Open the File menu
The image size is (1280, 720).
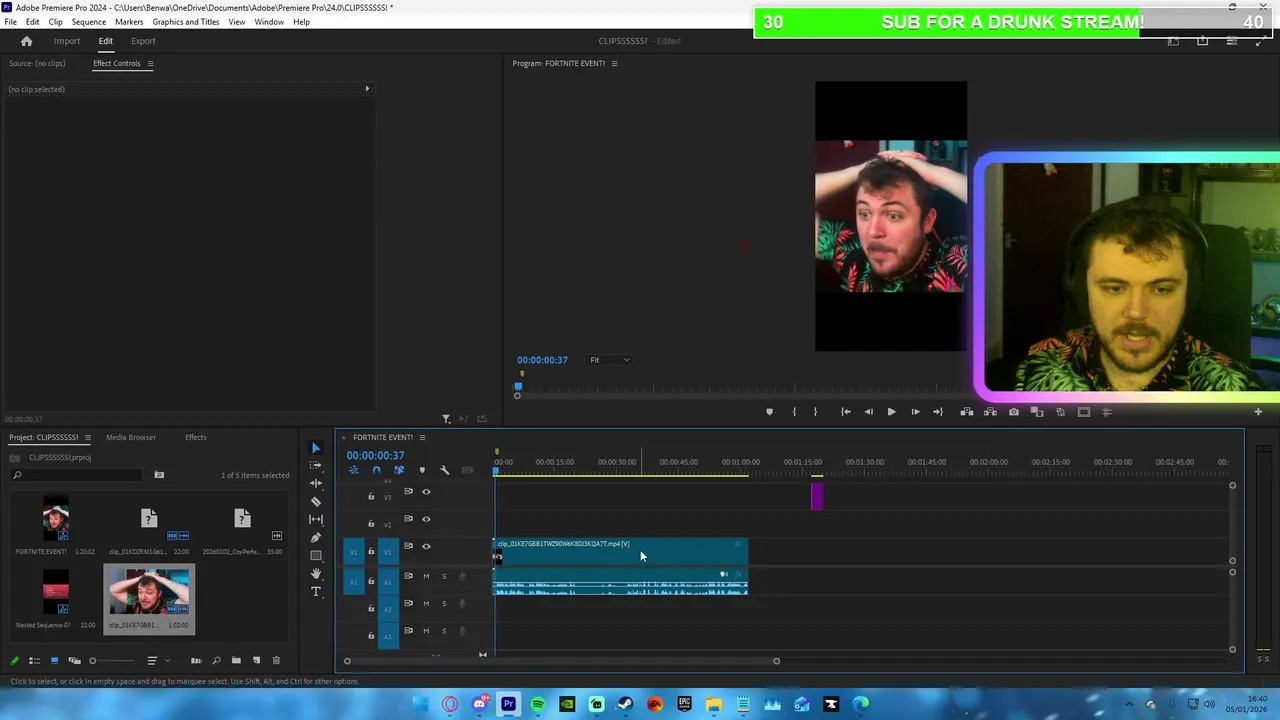[x=10, y=22]
